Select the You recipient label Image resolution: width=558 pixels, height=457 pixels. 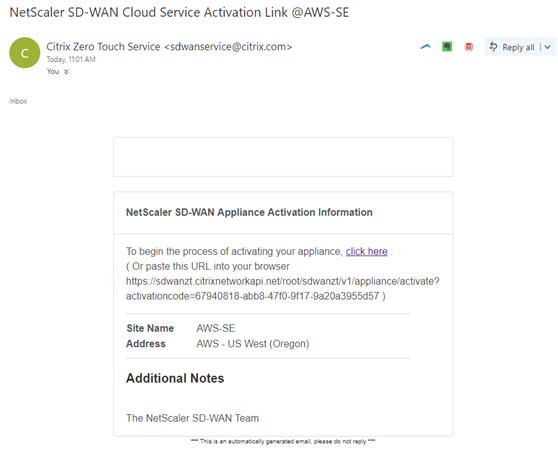click(53, 72)
